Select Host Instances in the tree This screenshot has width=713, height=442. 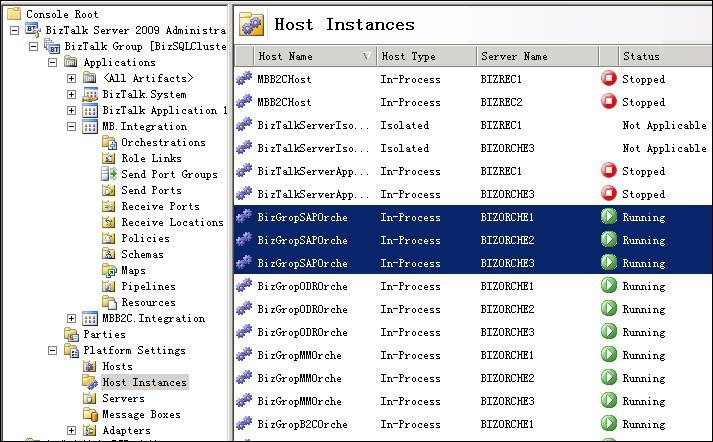pyautogui.click(x=145, y=382)
